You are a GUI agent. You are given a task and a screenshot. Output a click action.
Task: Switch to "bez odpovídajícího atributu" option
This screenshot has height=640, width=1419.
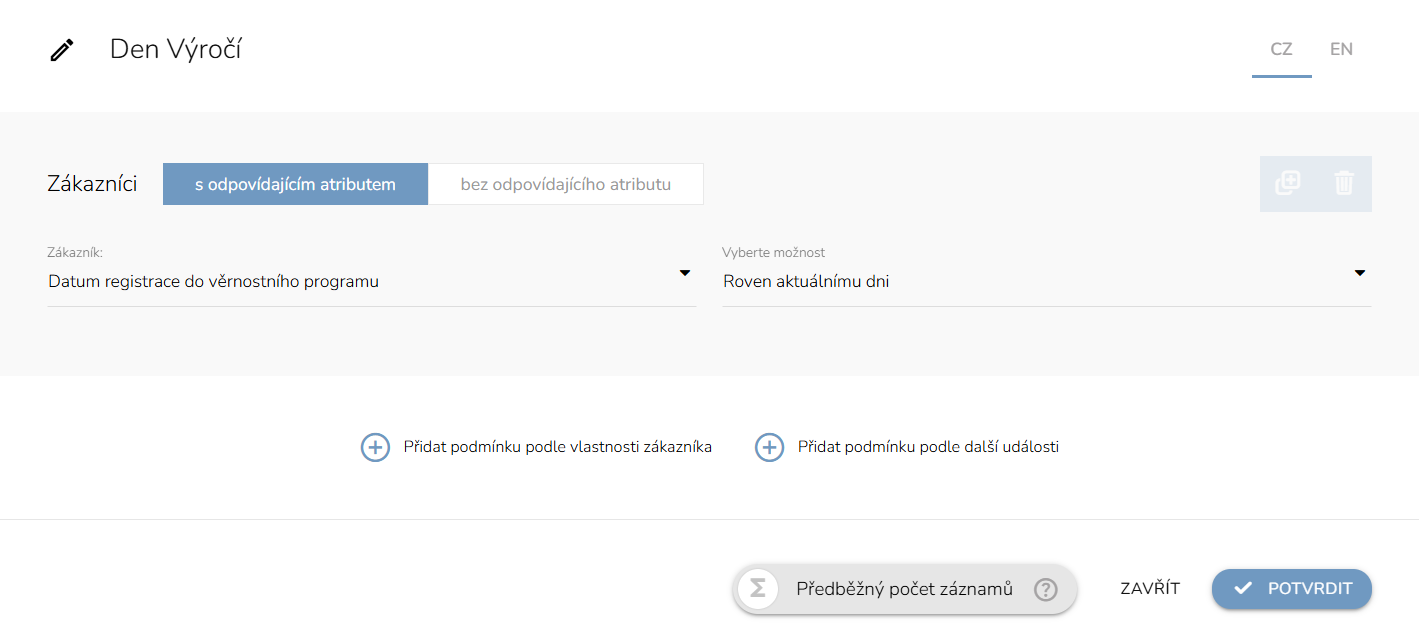566,184
